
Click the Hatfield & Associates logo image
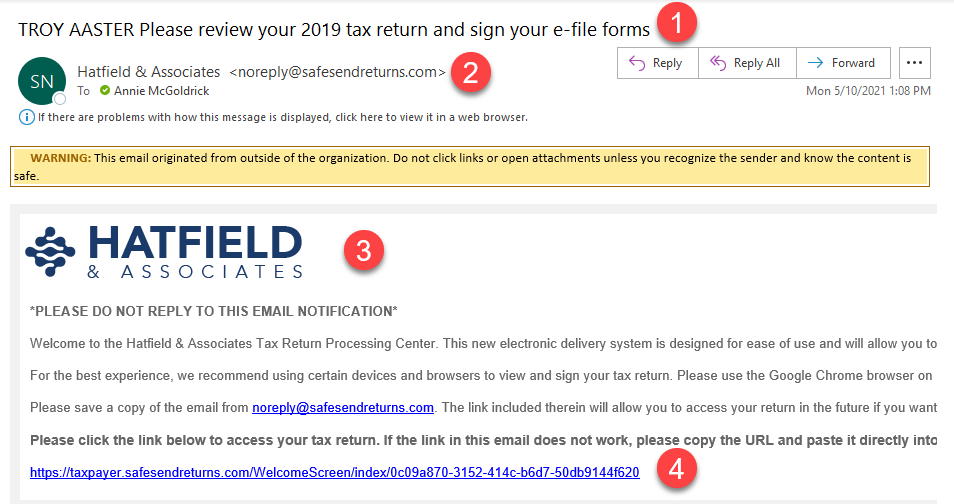[164, 251]
